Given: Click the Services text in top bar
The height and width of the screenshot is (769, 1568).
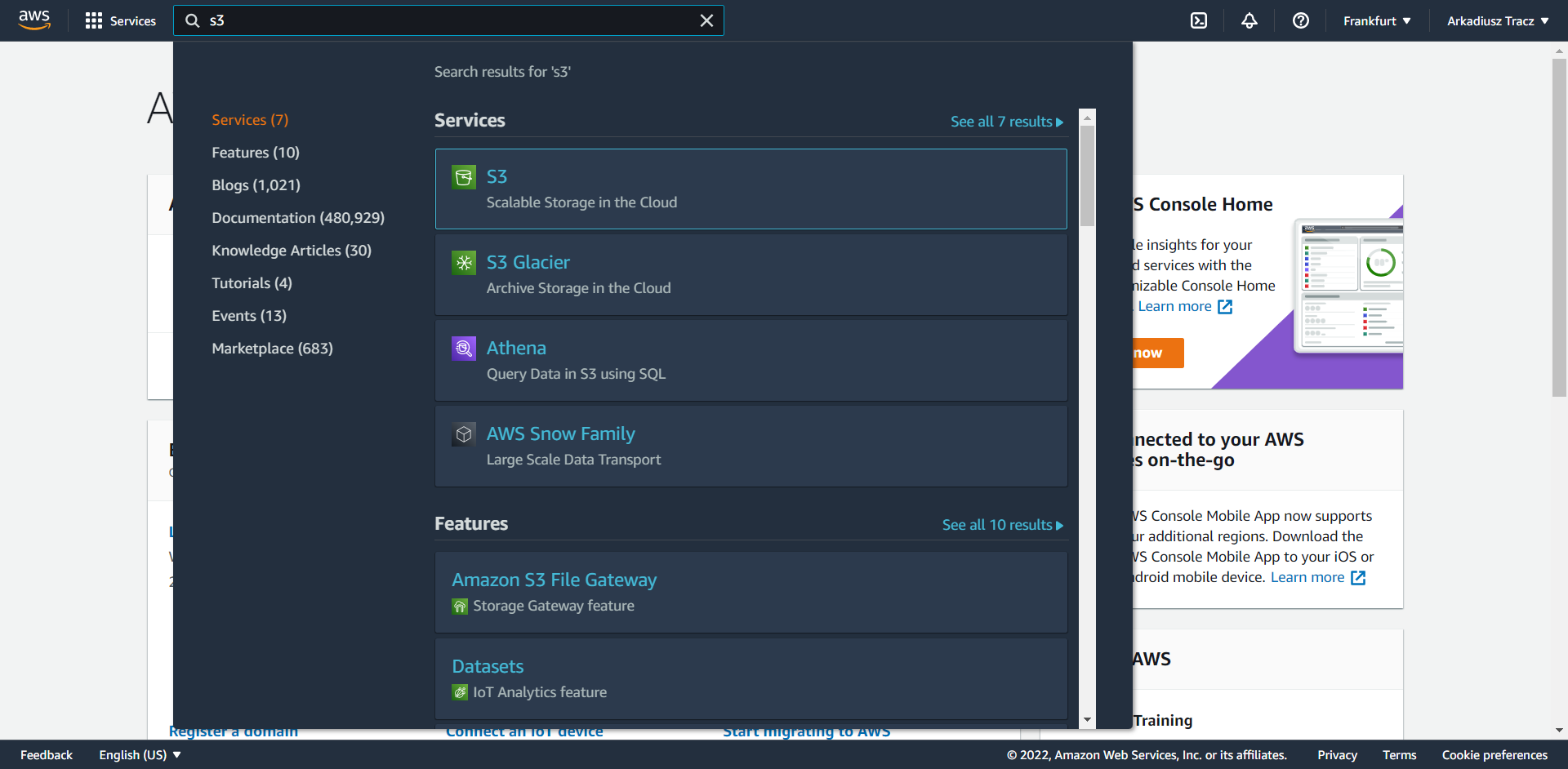Looking at the screenshot, I should click(x=133, y=21).
